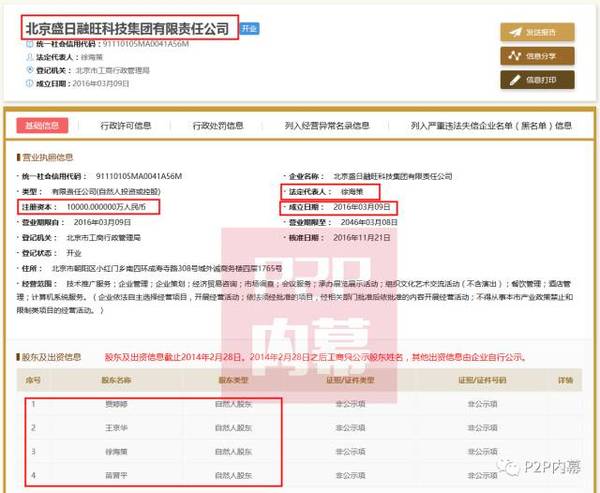Open the 行政处罚信息 tab
Image resolution: width=600 pixels, height=493 pixels.
216,126
